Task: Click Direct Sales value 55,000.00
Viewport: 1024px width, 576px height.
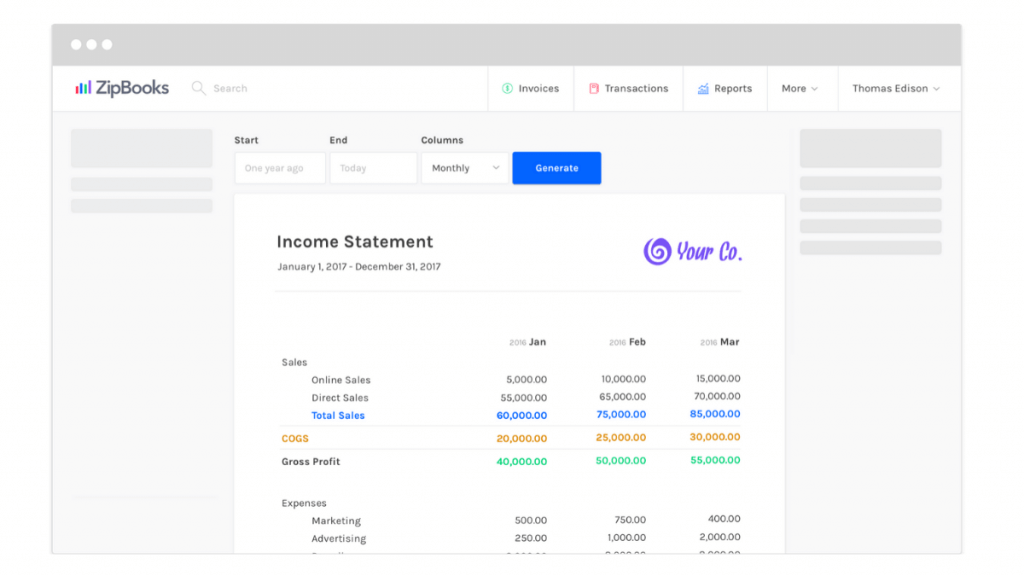Action: [524, 397]
